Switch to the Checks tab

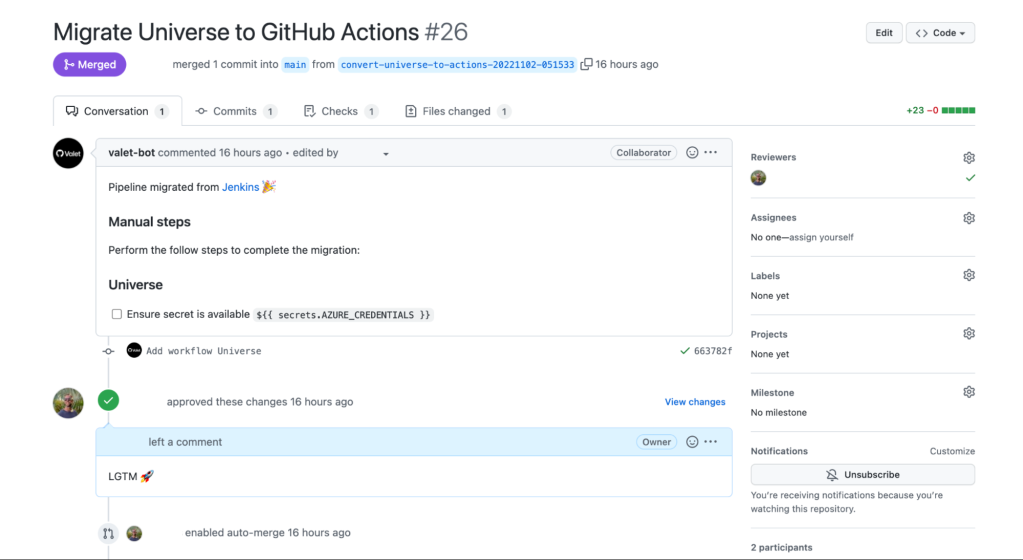pos(341,111)
